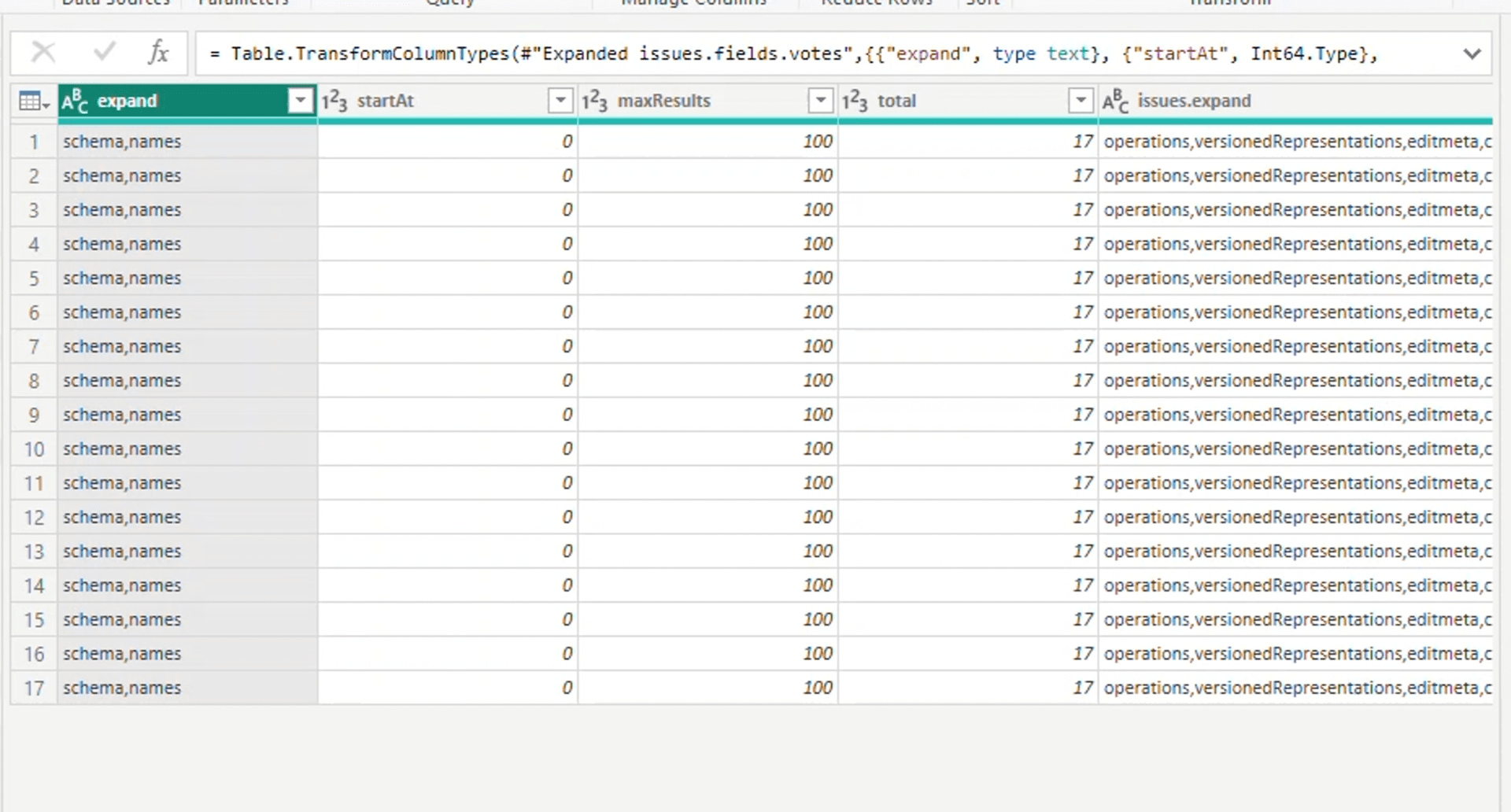Click the 123 icon on maxResults column
The width and height of the screenshot is (1511, 812).
(x=596, y=101)
